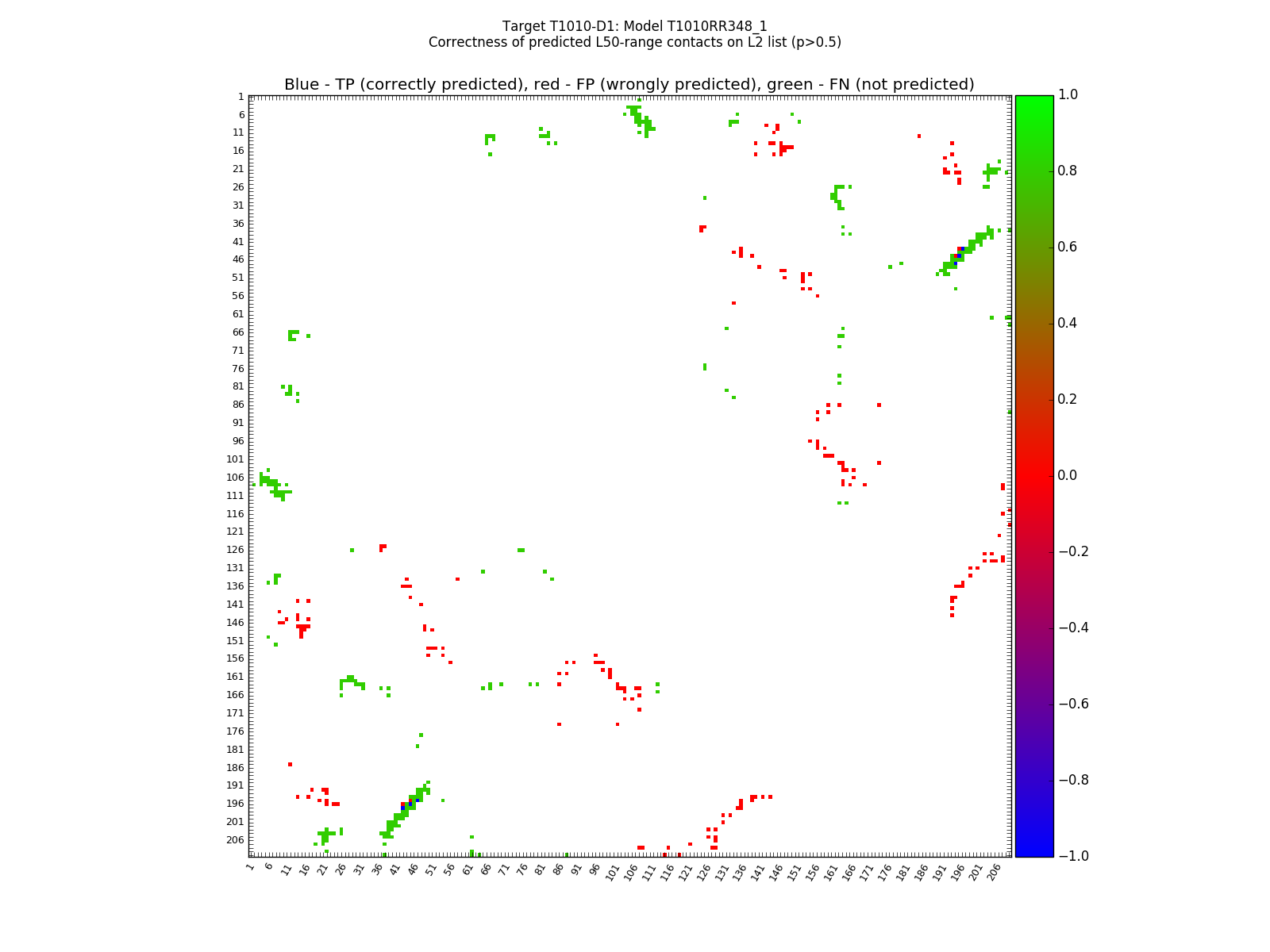The width and height of the screenshot is (1270, 952).
Task: Click the colorbar tick label 0.6
Action: (1069, 247)
